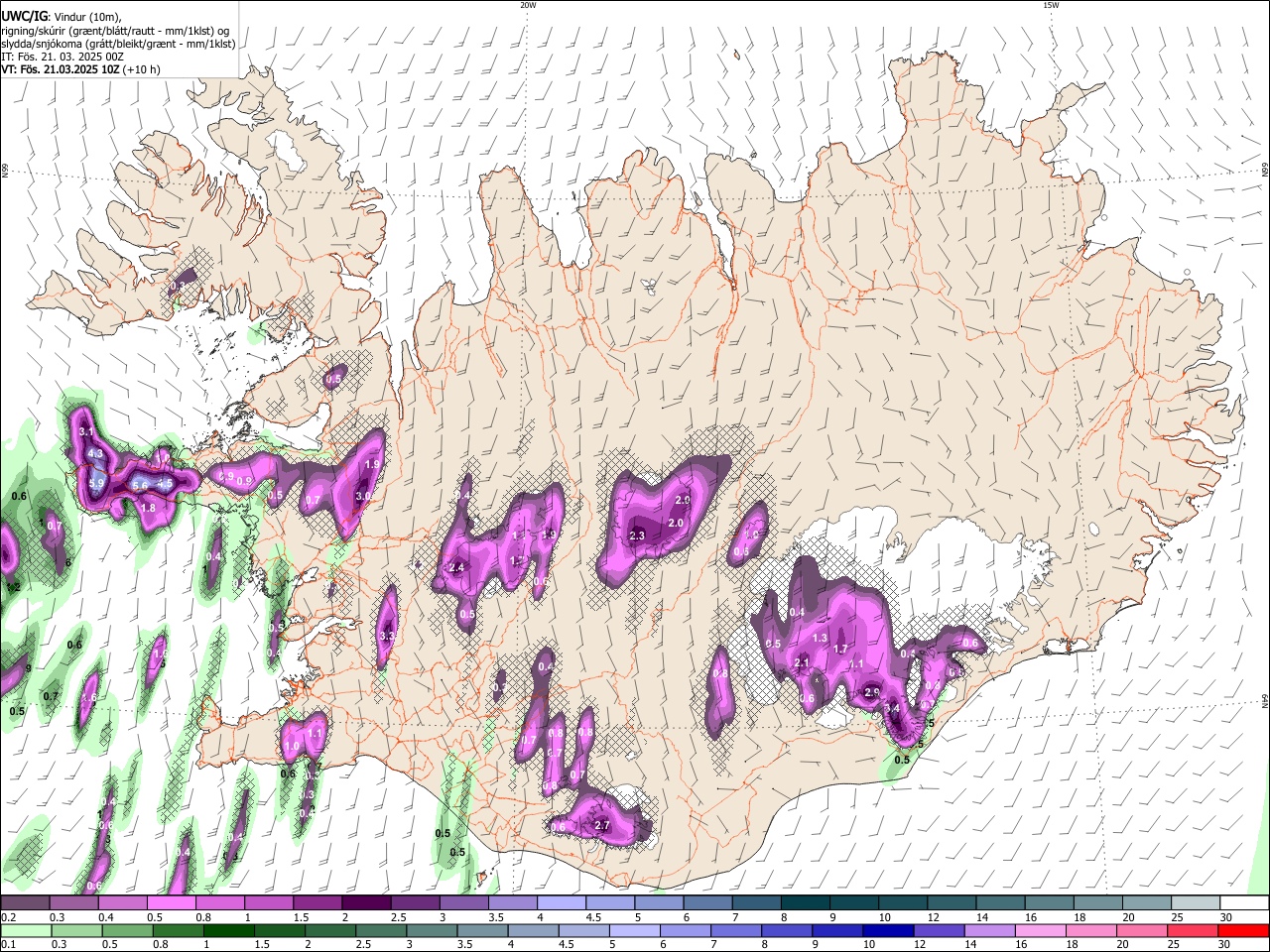Screen dimensions: 1270x952
Task: Click the '2.7' precipitation value near south coast
Action: click(x=601, y=825)
